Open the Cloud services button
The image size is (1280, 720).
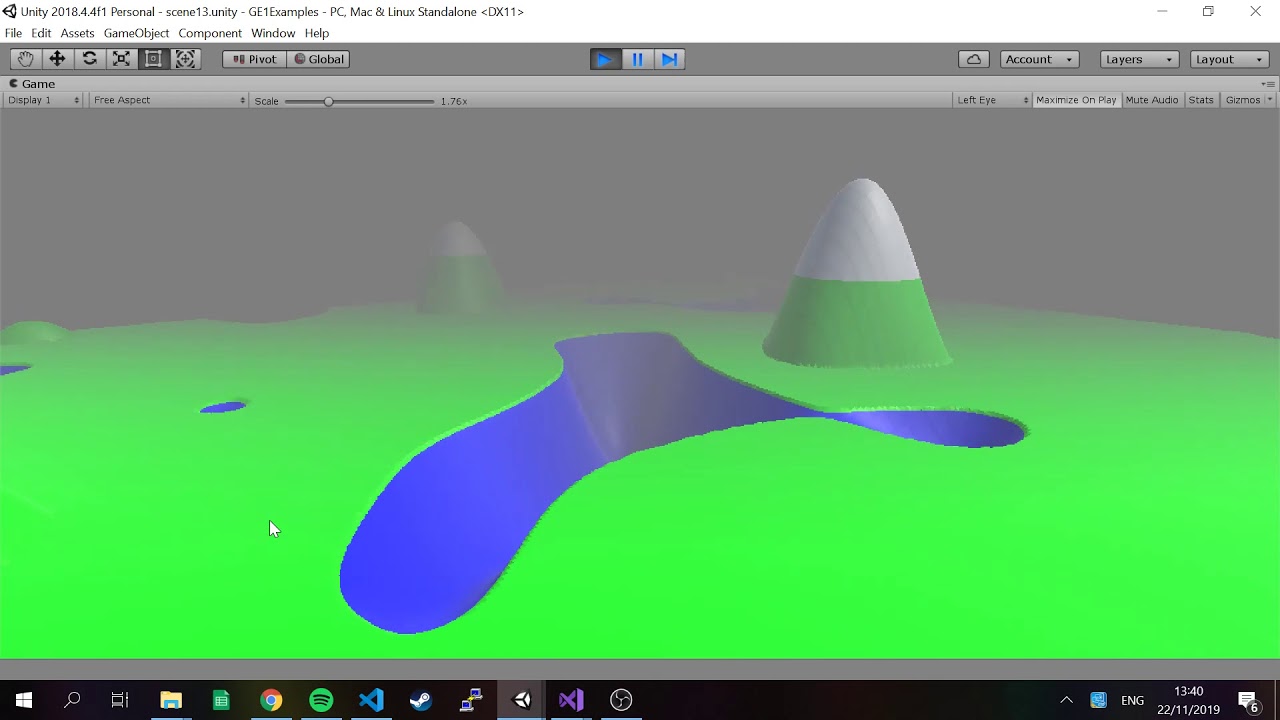point(974,59)
